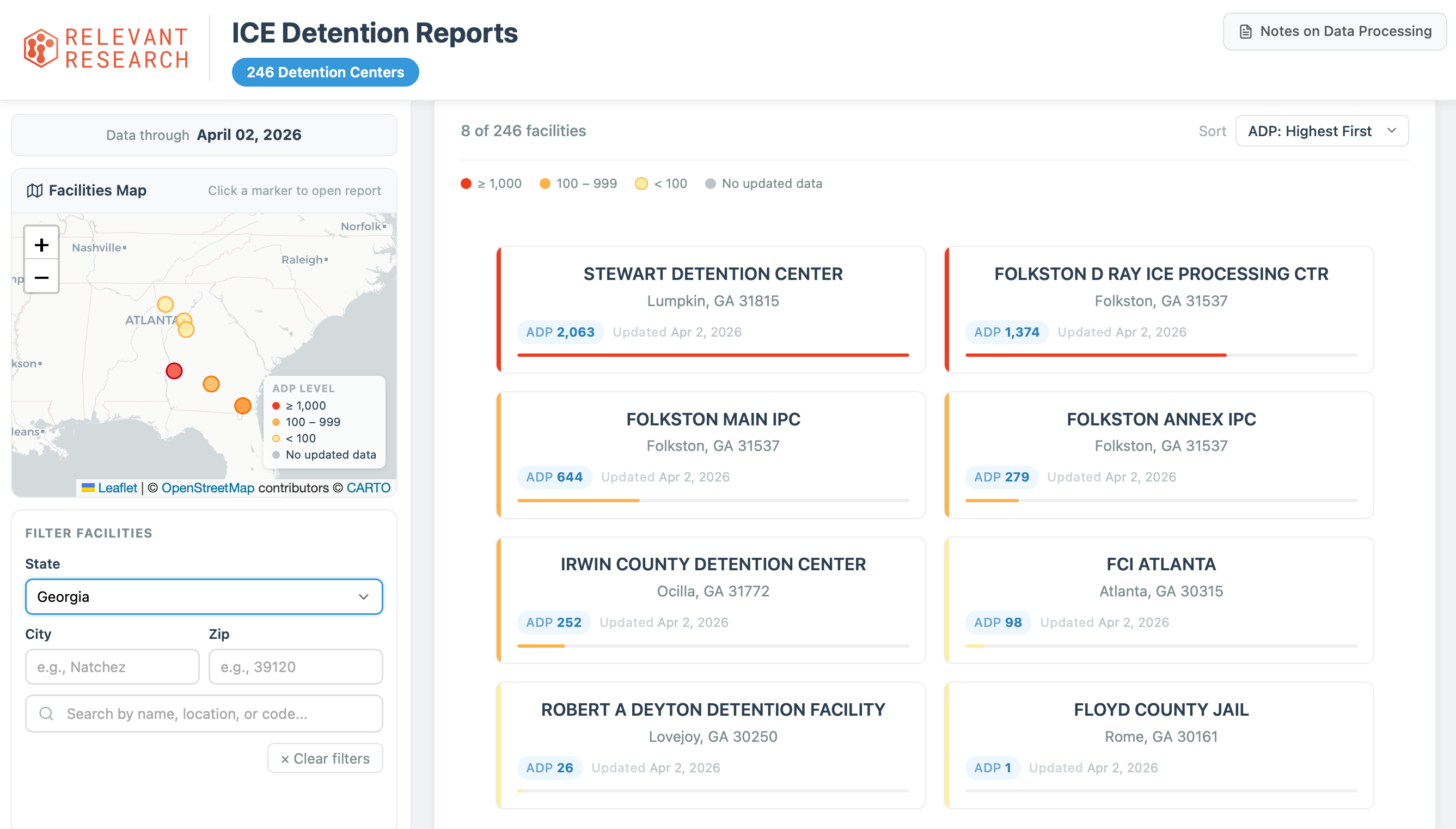This screenshot has height=829, width=1456.
Task: Open Robert A Deyton Detention Facility card
Action: (711, 745)
